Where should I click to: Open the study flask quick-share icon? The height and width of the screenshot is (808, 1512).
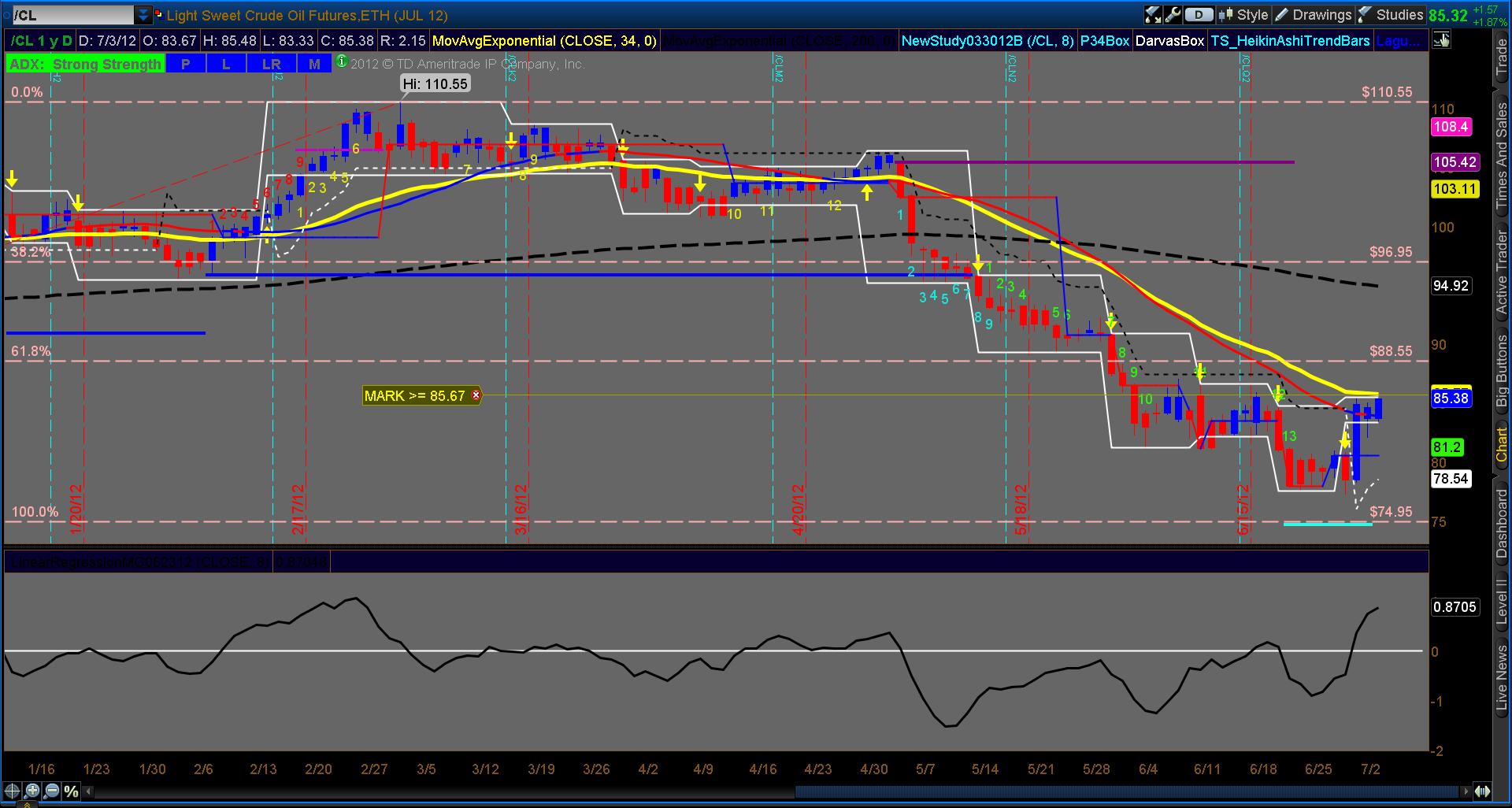tap(1154, 15)
